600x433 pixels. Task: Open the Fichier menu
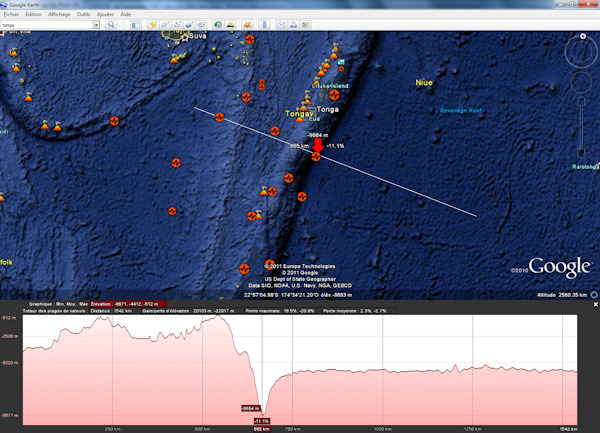(11, 14)
